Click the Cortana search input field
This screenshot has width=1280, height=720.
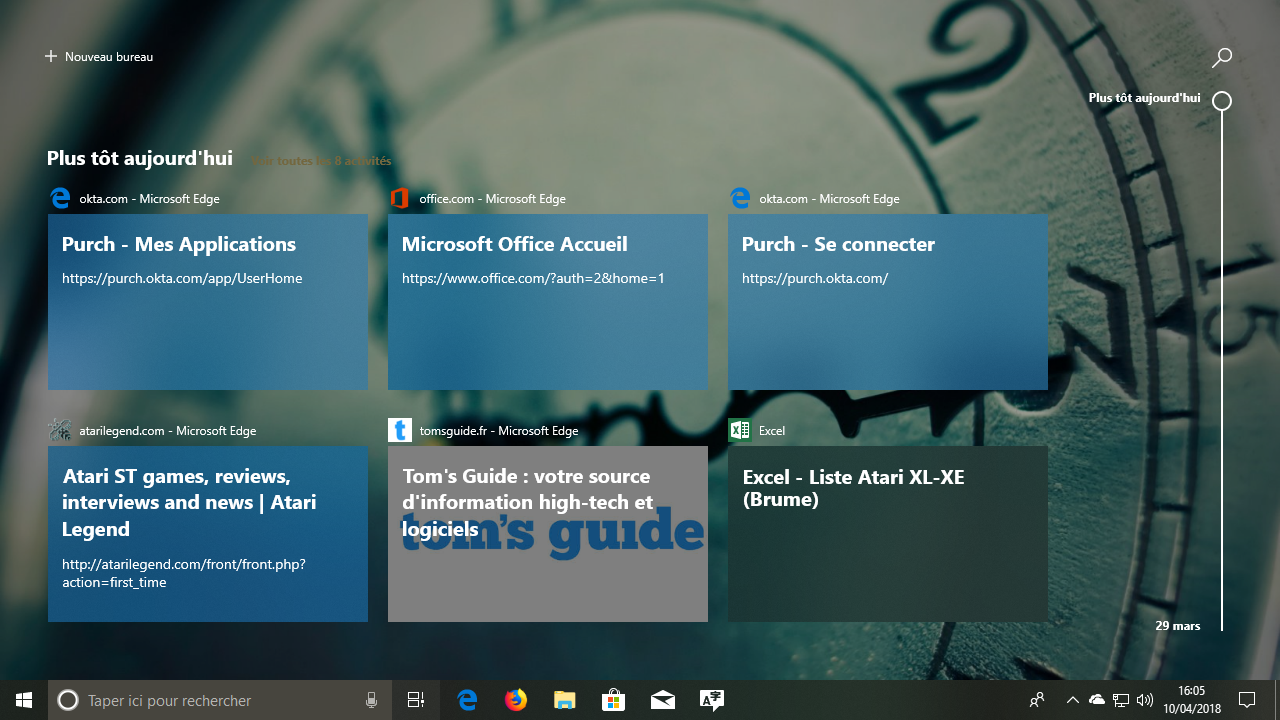[200, 700]
